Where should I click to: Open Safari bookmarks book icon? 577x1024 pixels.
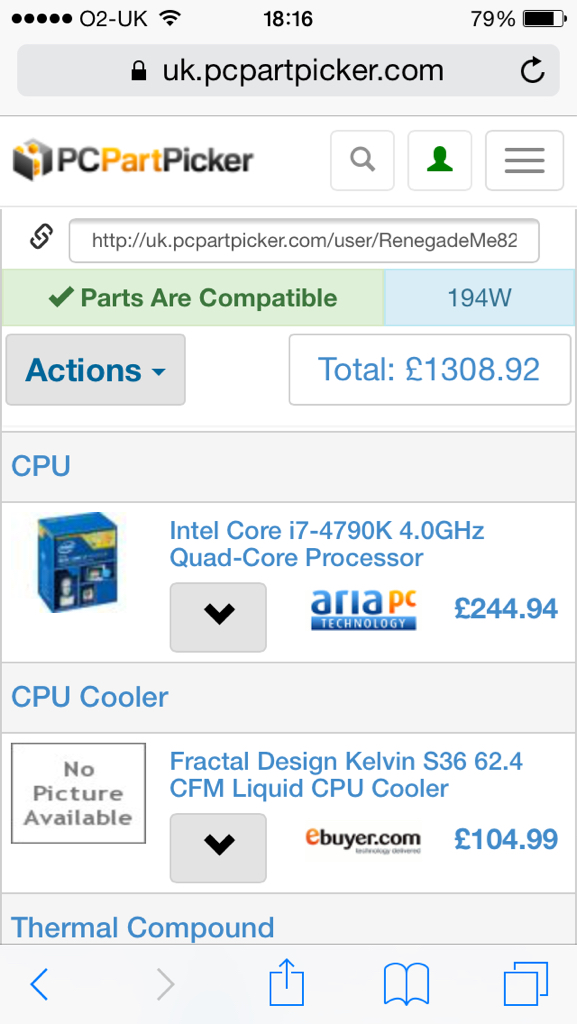(x=406, y=984)
